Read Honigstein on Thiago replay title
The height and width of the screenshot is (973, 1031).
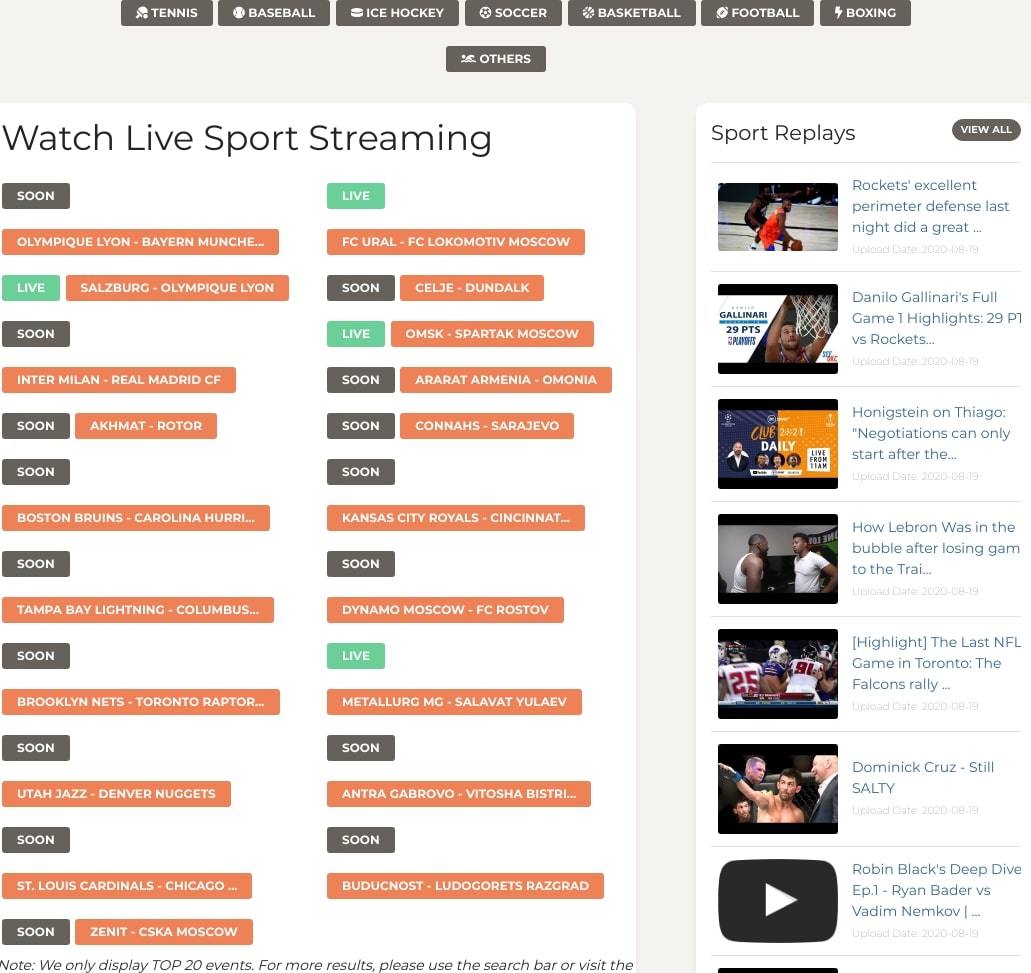coord(929,433)
